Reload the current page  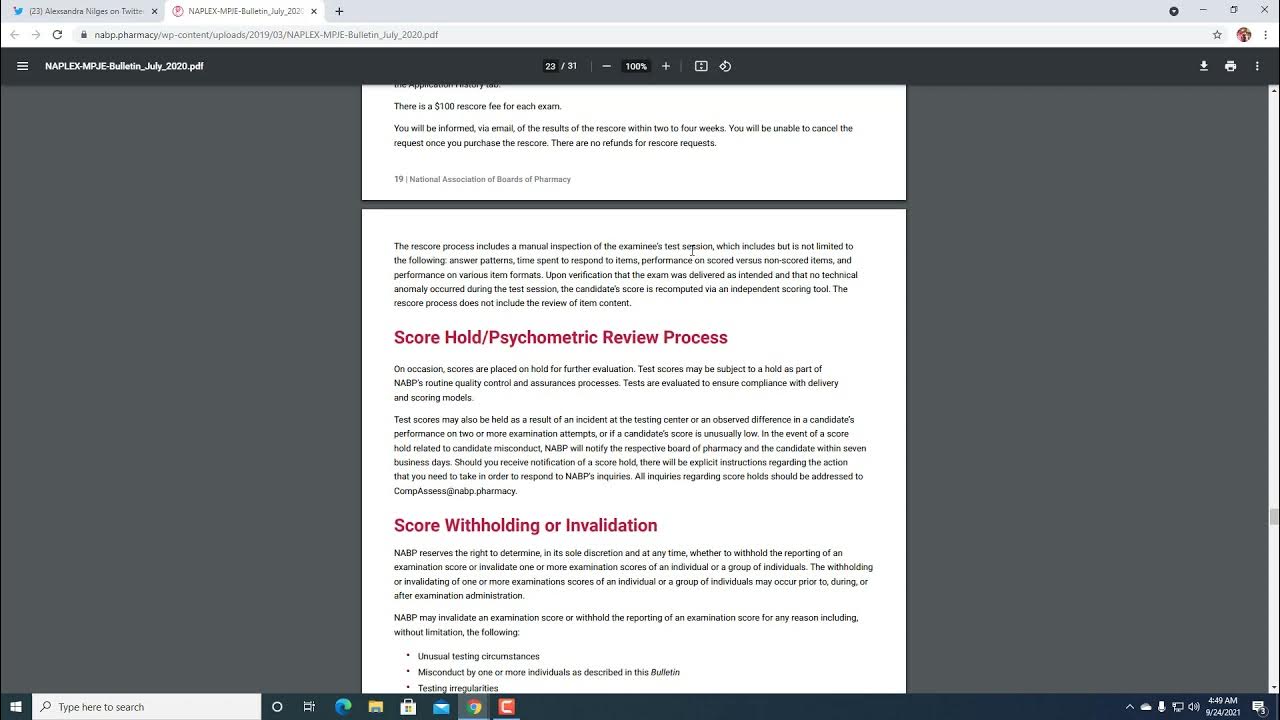pyautogui.click(x=57, y=34)
